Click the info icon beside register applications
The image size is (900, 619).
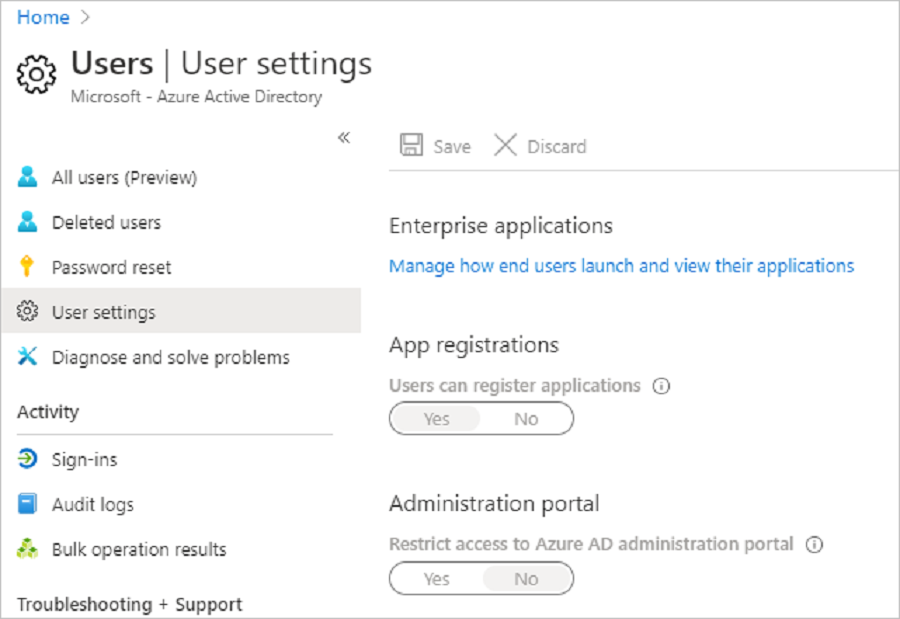pos(661,386)
